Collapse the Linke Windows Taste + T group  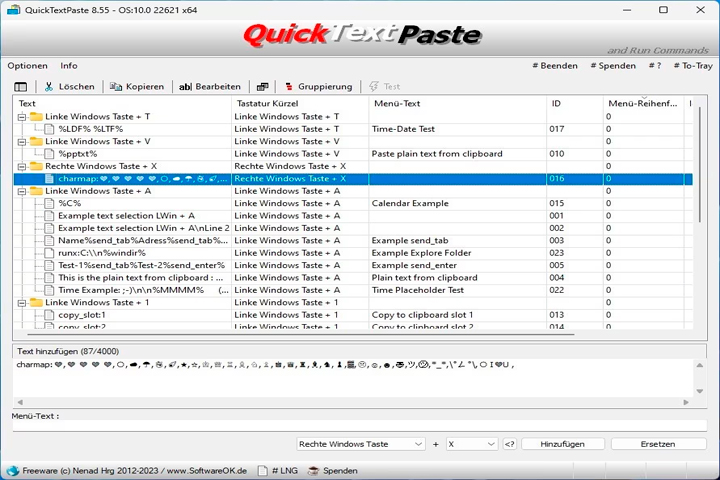[x=22, y=117]
